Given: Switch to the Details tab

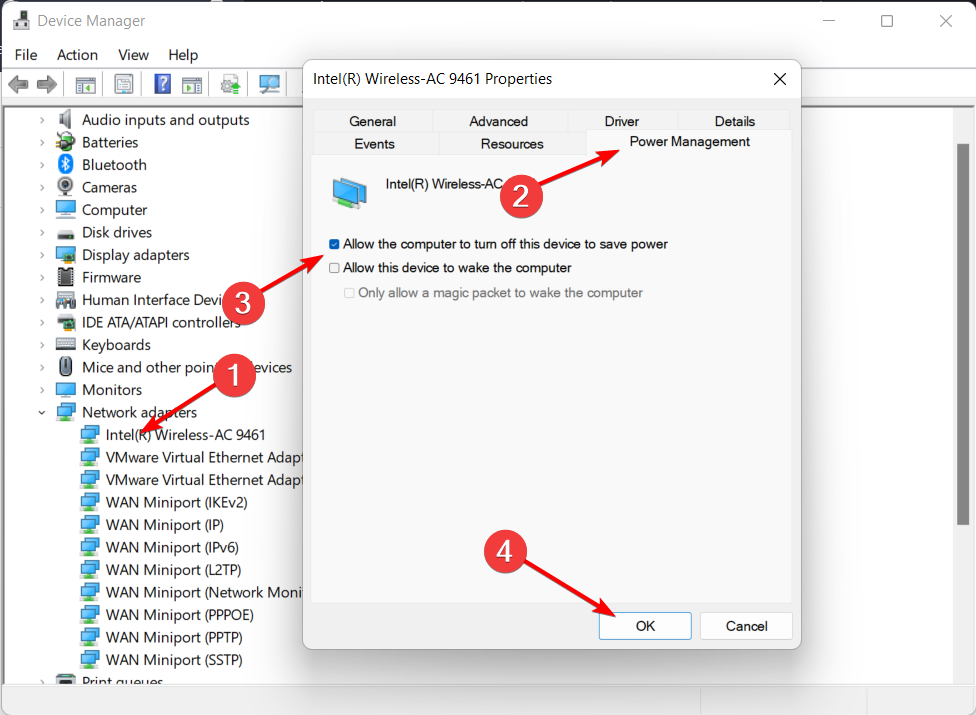Looking at the screenshot, I should [x=734, y=121].
